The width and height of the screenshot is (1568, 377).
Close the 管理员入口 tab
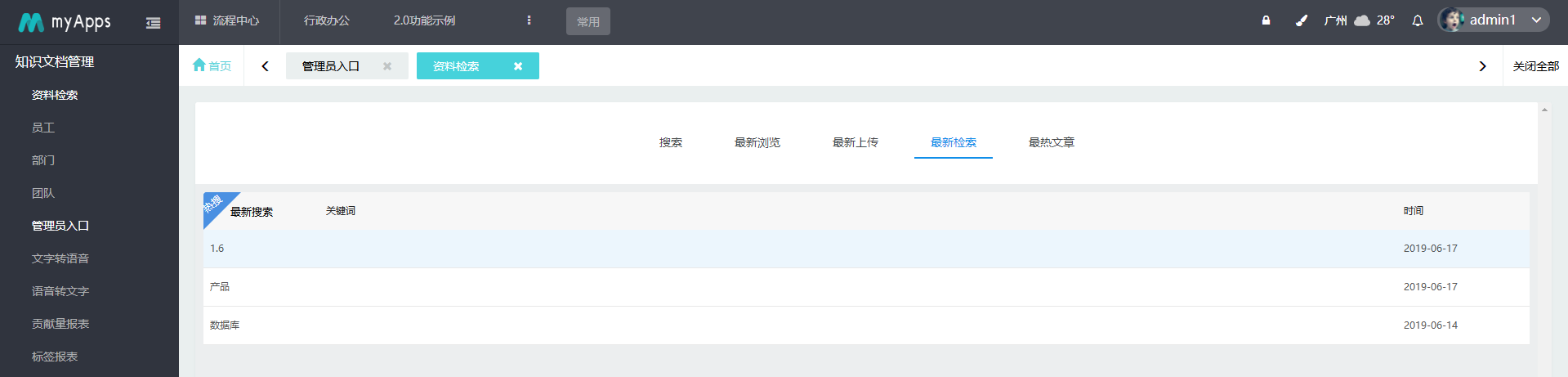point(387,66)
